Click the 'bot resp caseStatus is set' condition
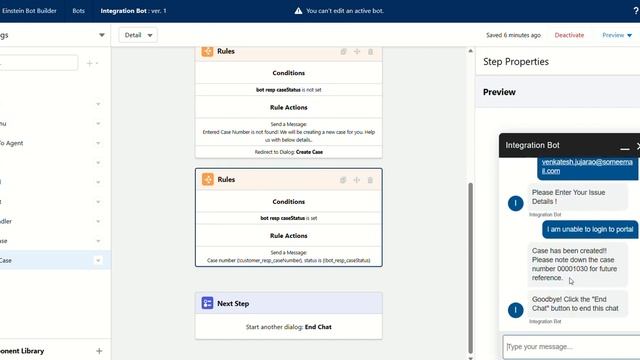Screen dimensions: 640x360 [289, 218]
